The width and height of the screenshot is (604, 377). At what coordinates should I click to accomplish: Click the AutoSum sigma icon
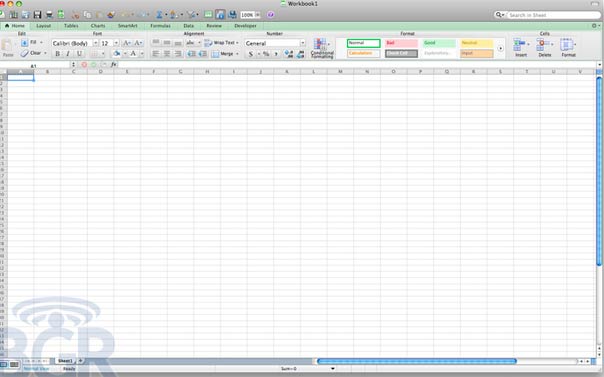[159, 15]
